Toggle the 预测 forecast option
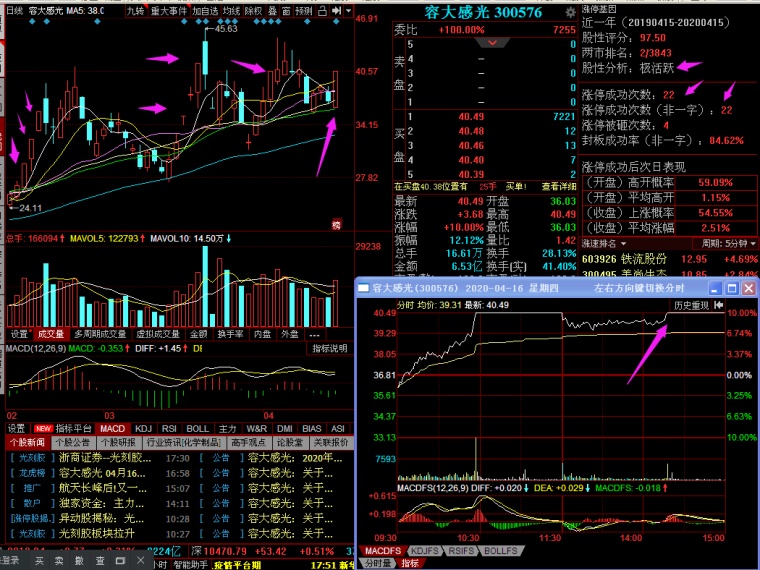Viewport: 760px width, 570px height. pos(305,11)
